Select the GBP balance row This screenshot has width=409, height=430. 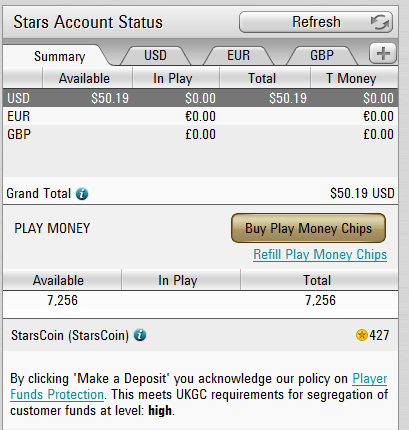200,134
